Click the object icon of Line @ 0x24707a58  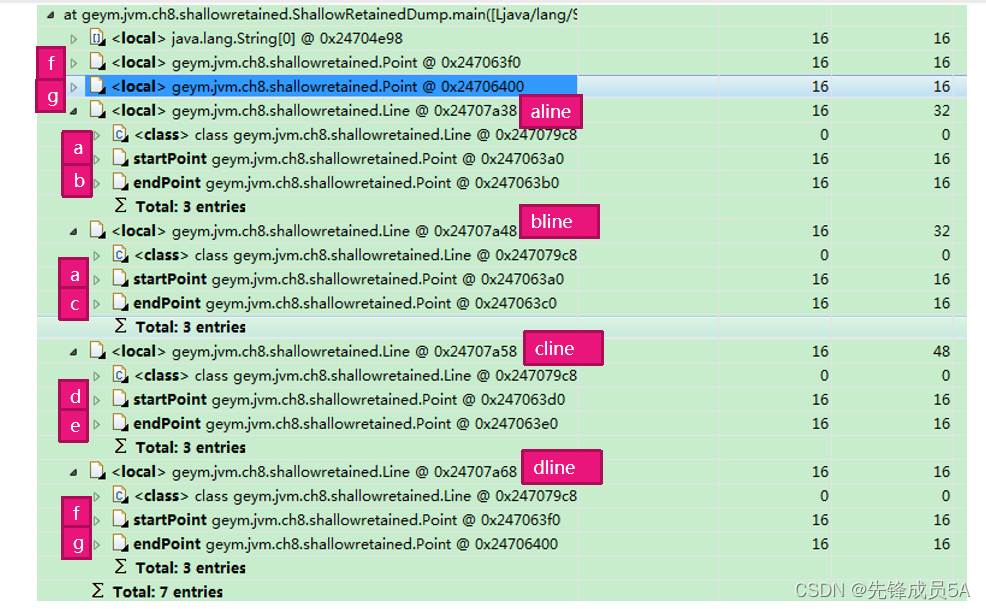coord(97,351)
